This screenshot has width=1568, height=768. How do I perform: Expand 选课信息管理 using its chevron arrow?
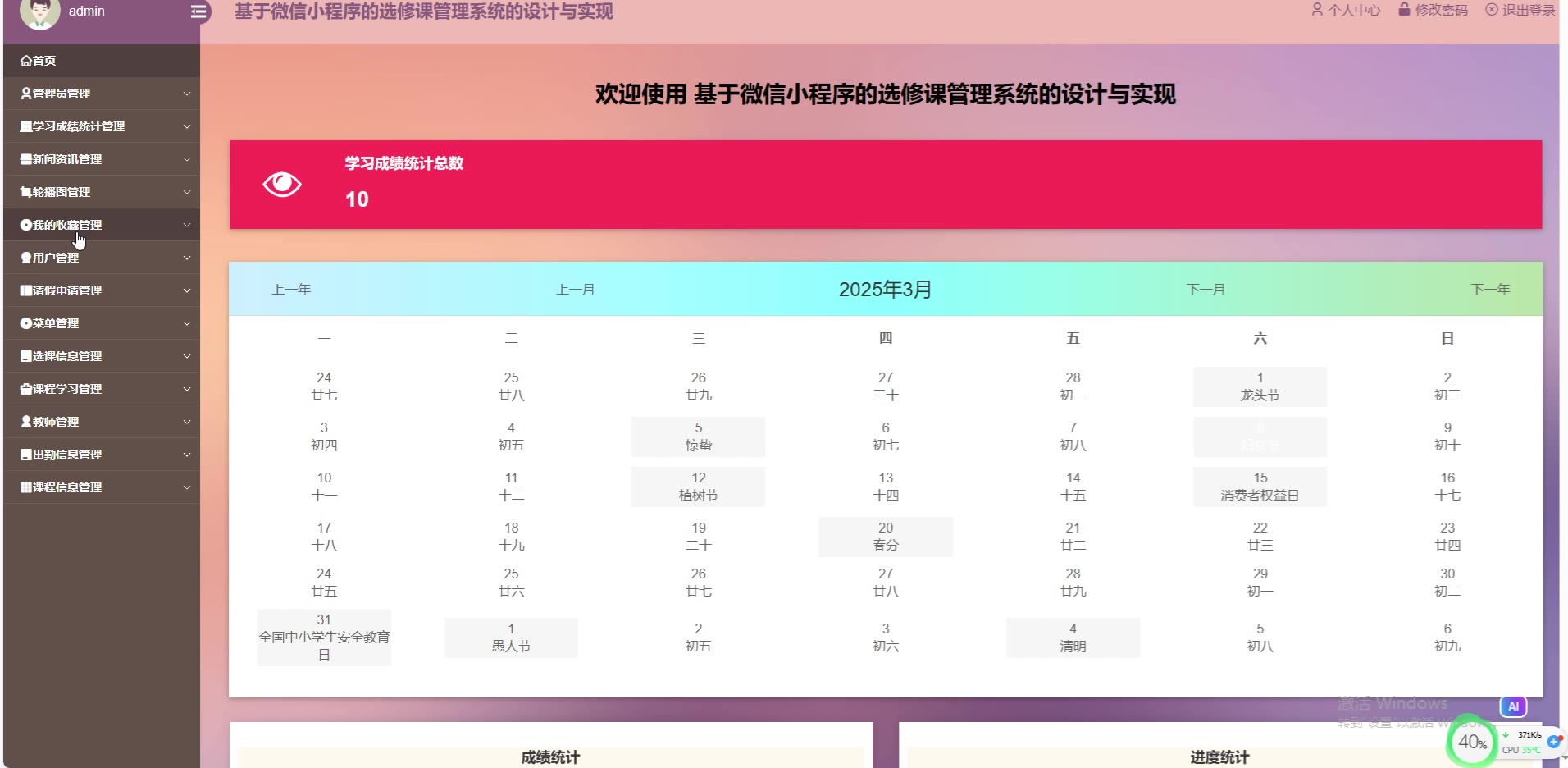(187, 356)
